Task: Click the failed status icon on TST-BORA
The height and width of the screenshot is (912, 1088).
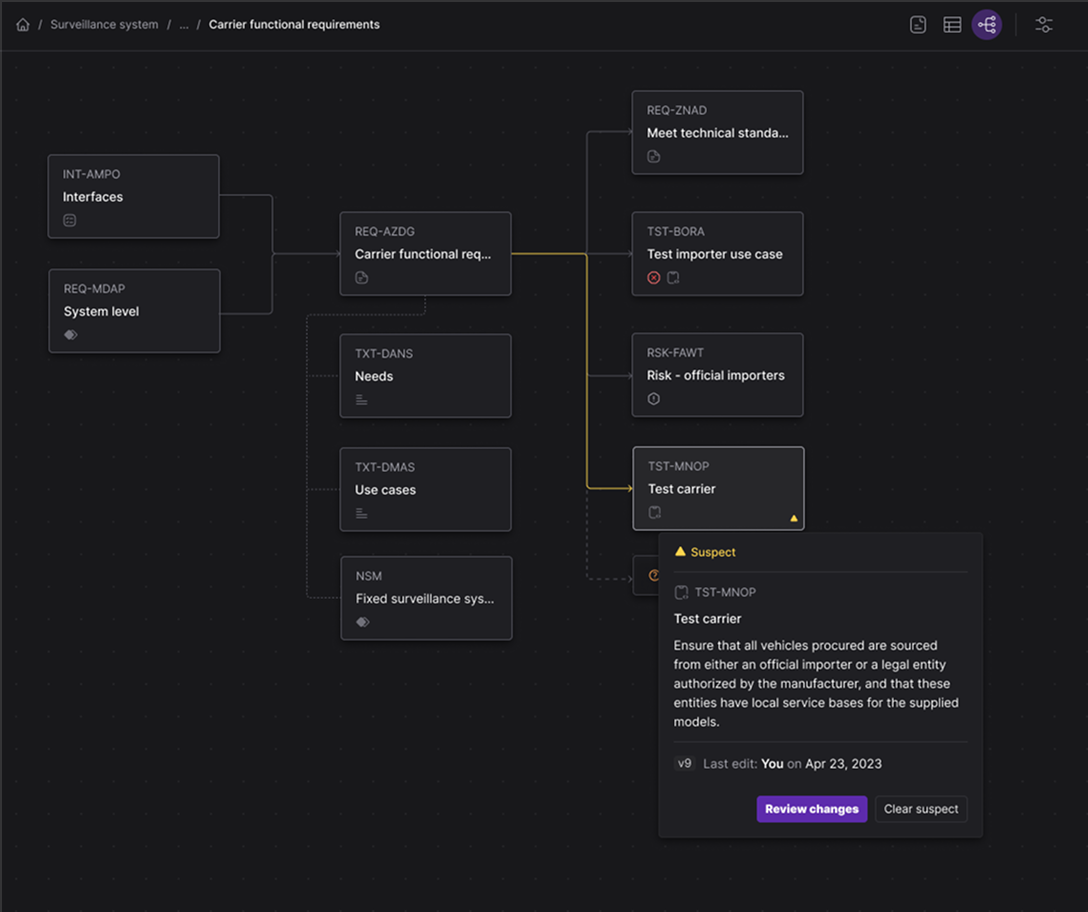Action: click(x=654, y=278)
